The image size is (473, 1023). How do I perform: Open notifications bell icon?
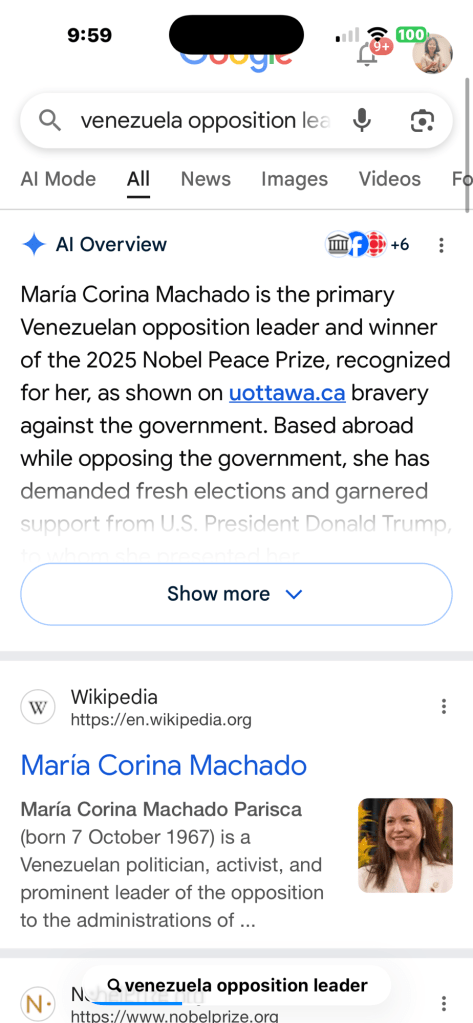(x=368, y=55)
